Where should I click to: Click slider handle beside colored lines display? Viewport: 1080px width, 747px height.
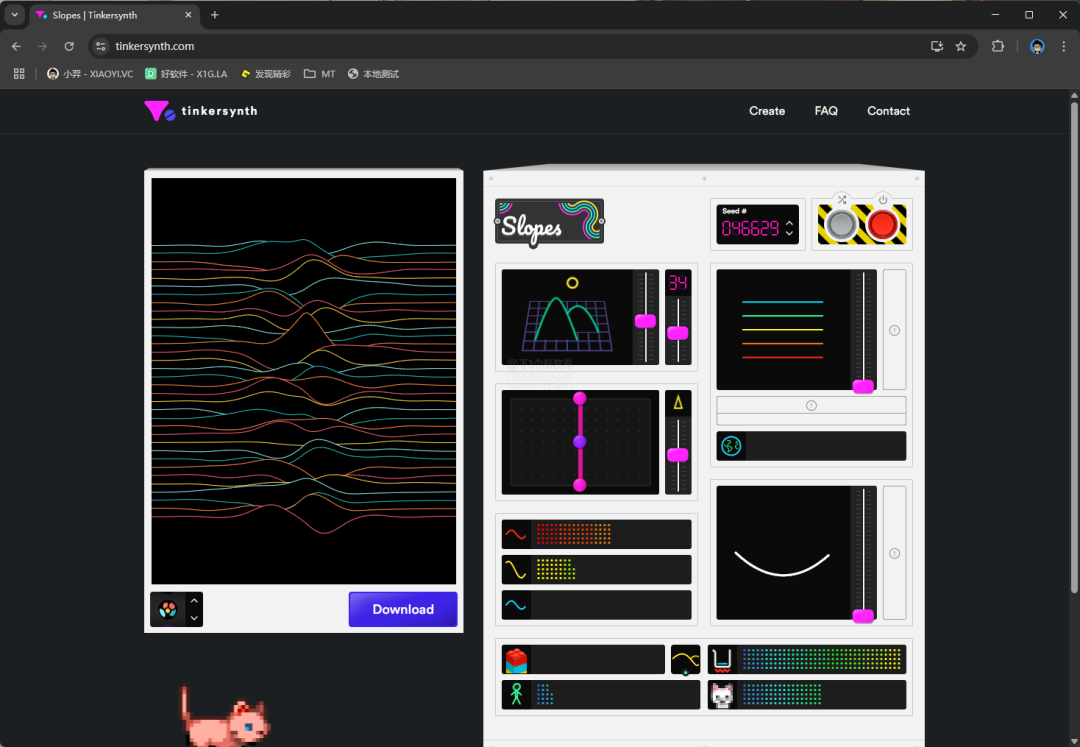pyautogui.click(x=863, y=386)
